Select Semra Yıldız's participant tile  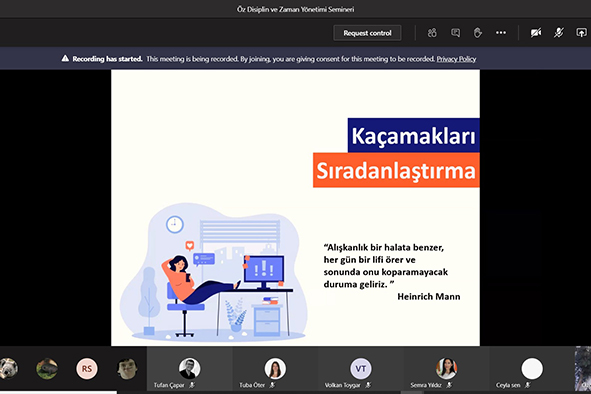pos(446,369)
